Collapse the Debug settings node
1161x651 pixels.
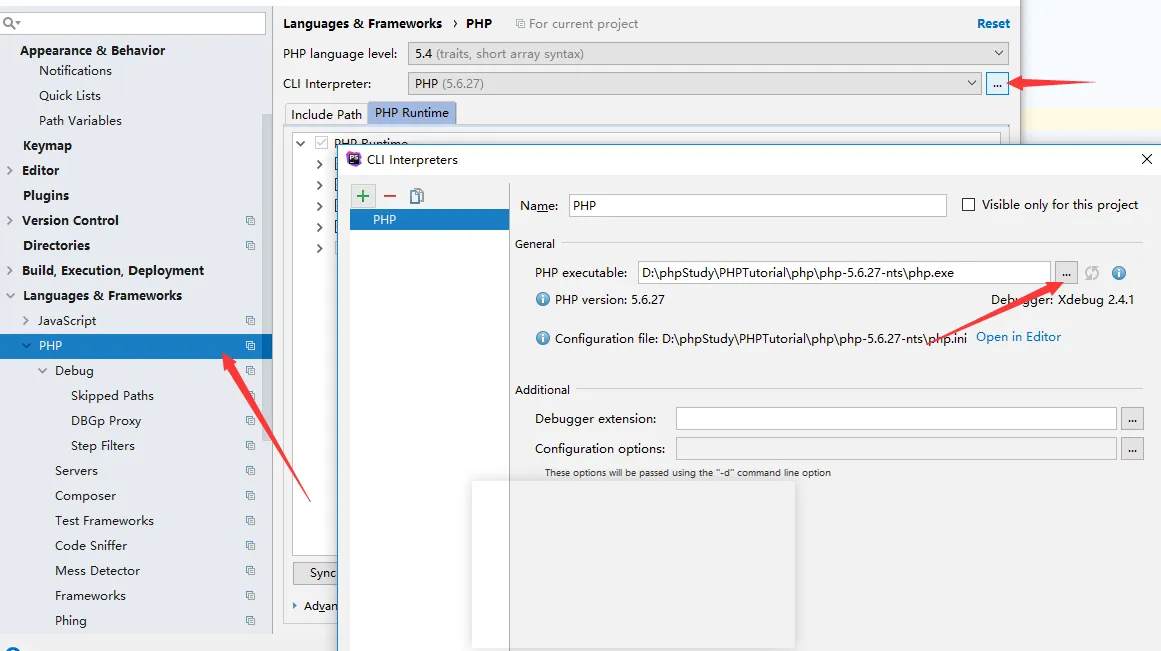(x=42, y=371)
